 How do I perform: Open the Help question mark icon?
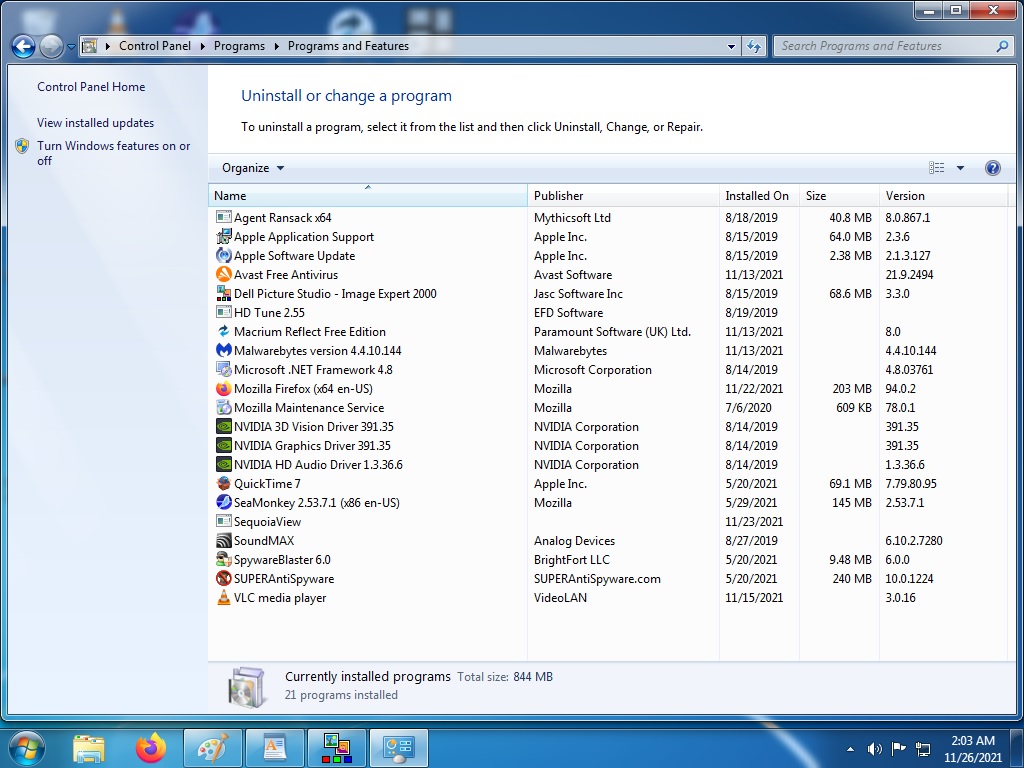992,168
